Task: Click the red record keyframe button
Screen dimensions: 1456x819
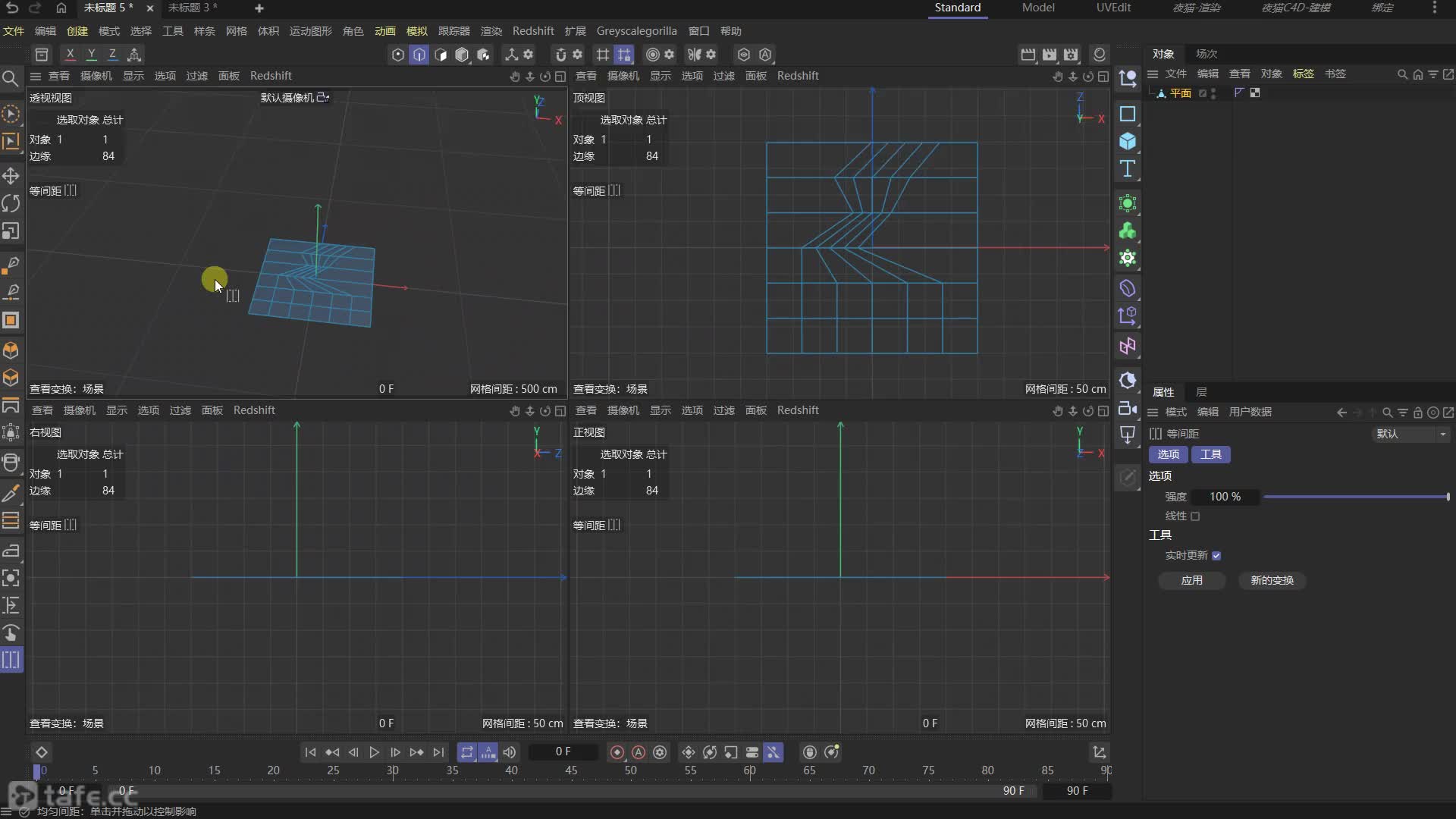Action: pos(617,752)
